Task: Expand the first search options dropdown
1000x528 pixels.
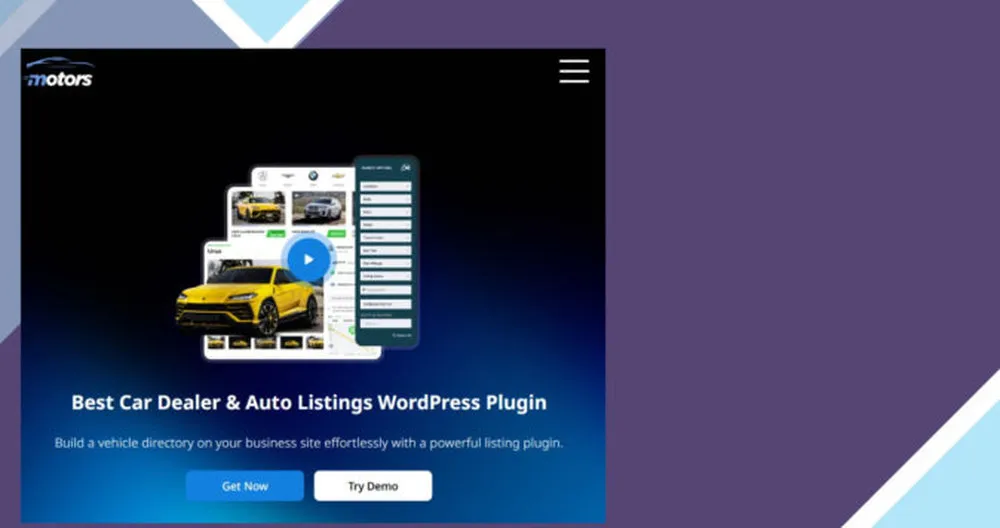Action: click(x=386, y=186)
